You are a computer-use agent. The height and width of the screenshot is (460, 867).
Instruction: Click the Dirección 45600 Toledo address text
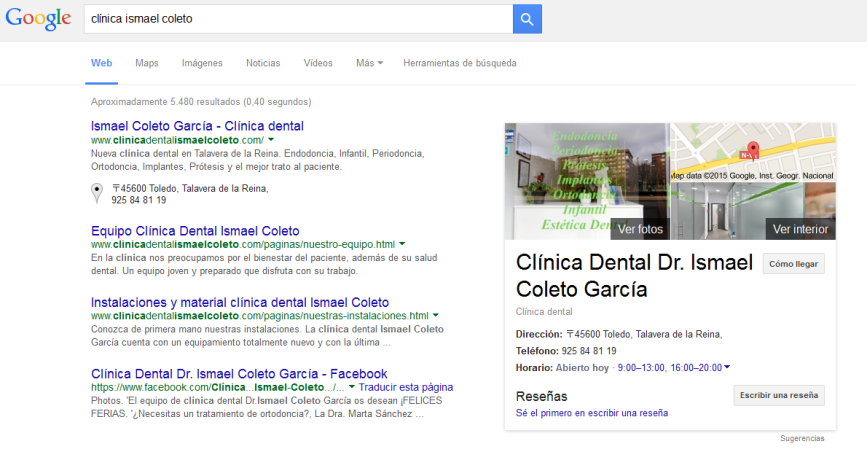tap(619, 334)
